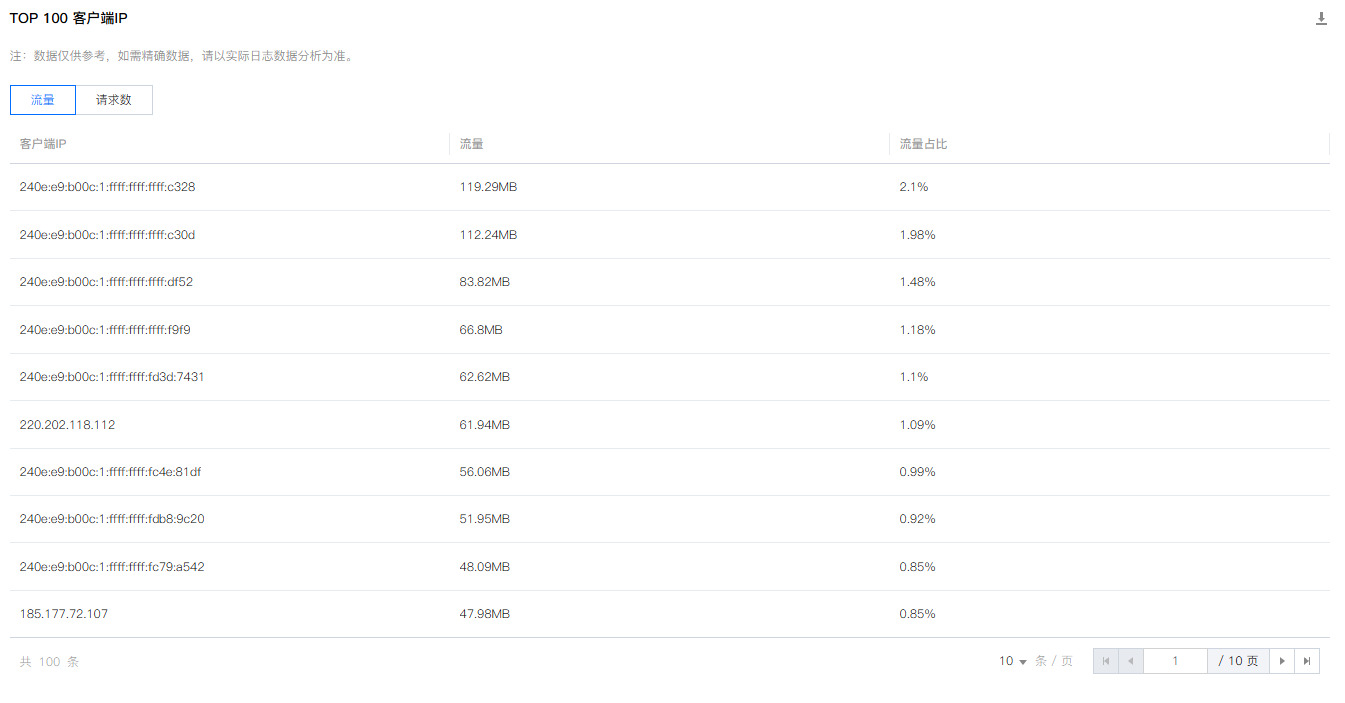The width and height of the screenshot is (1345, 703).
Task: Open the 10 条/页 page size dropdown
Action: [1013, 661]
